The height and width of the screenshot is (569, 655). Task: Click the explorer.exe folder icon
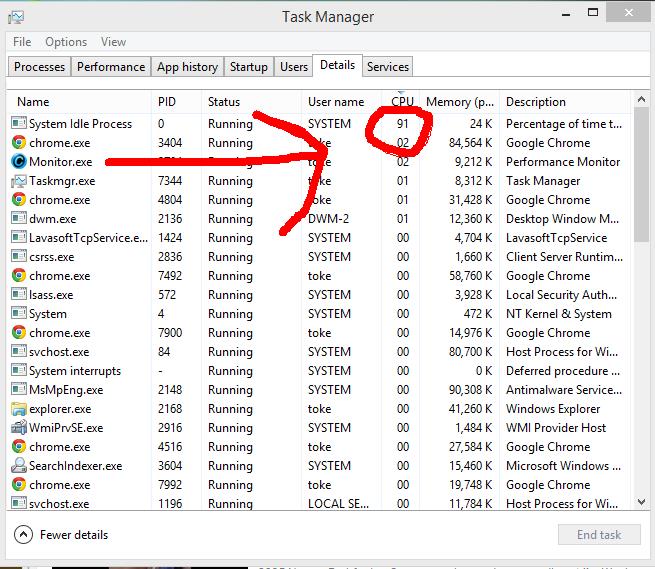click(19, 408)
